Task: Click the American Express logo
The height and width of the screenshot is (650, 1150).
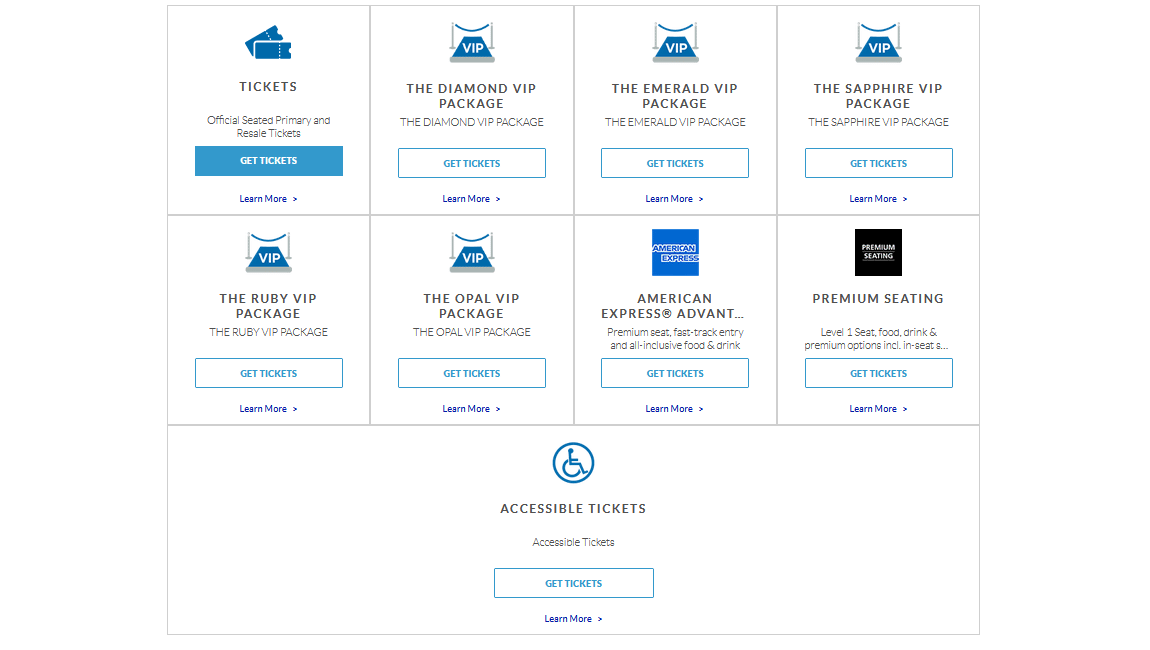Action: 675,253
